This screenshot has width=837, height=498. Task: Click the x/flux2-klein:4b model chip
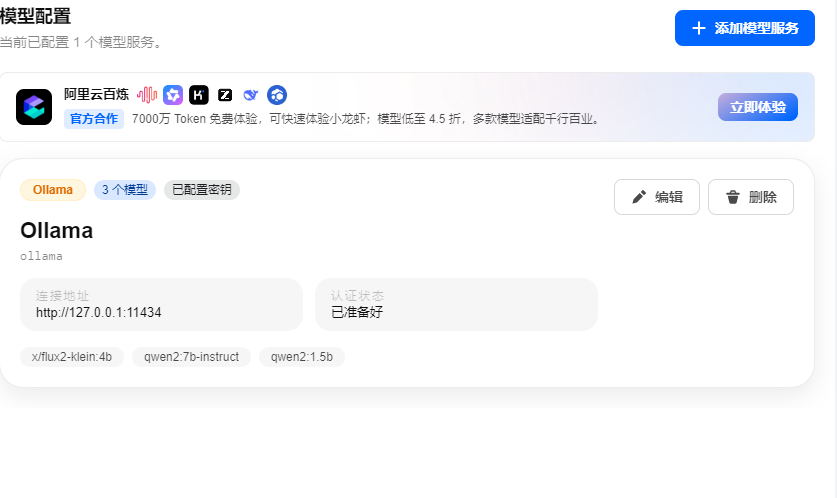point(72,357)
